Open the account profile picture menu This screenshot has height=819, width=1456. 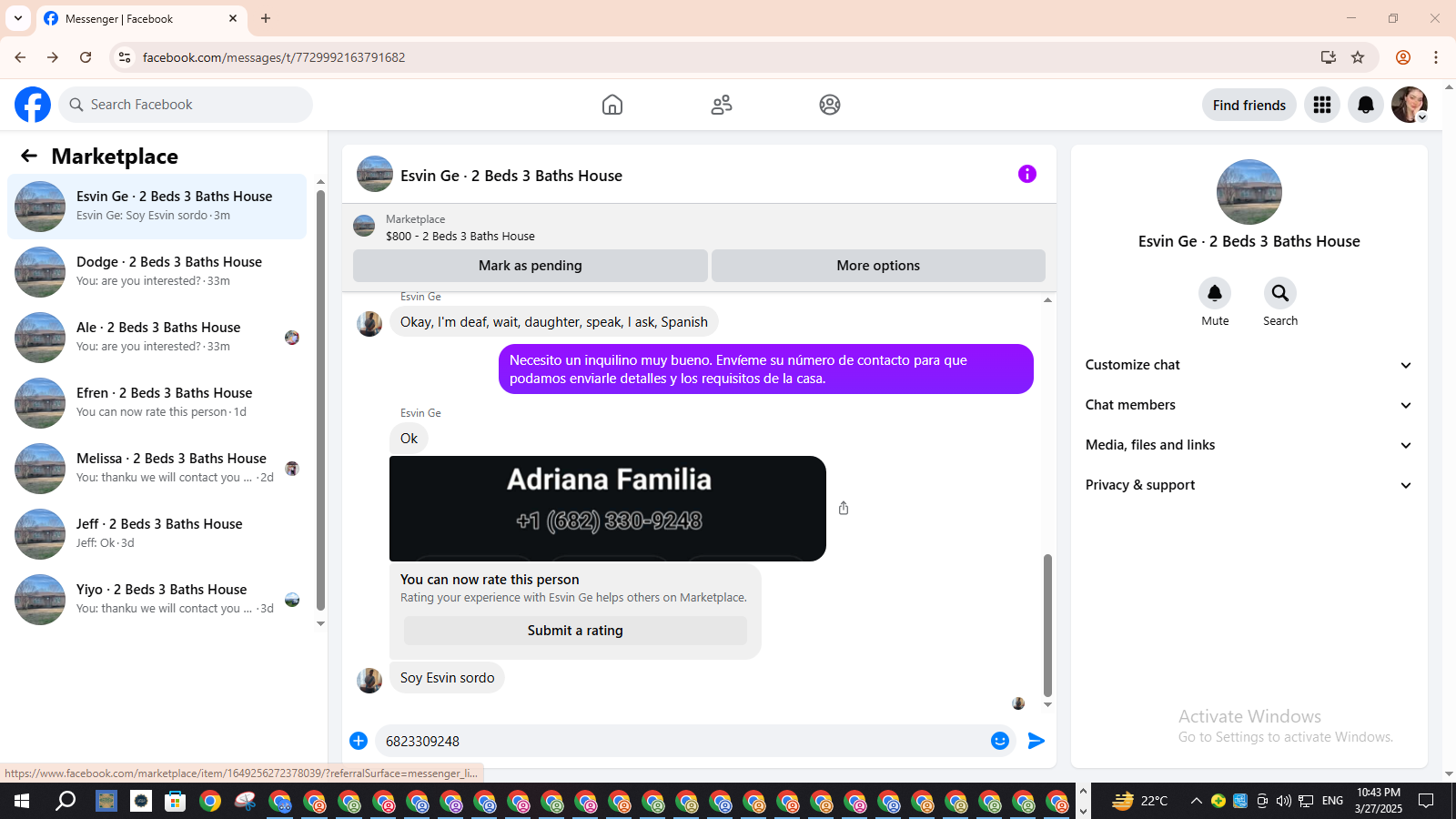click(x=1410, y=105)
